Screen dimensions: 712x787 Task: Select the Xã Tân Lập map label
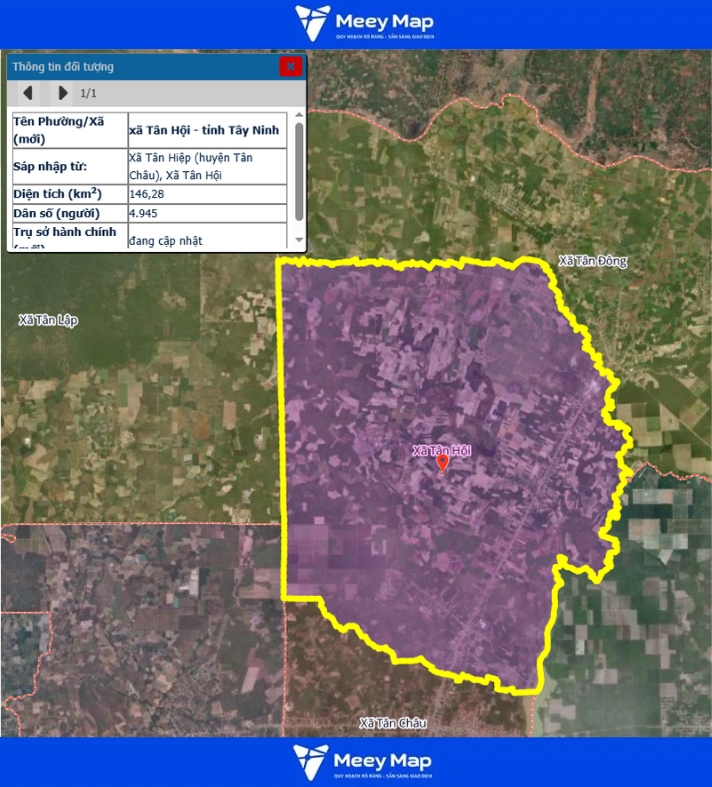pyautogui.click(x=48, y=320)
